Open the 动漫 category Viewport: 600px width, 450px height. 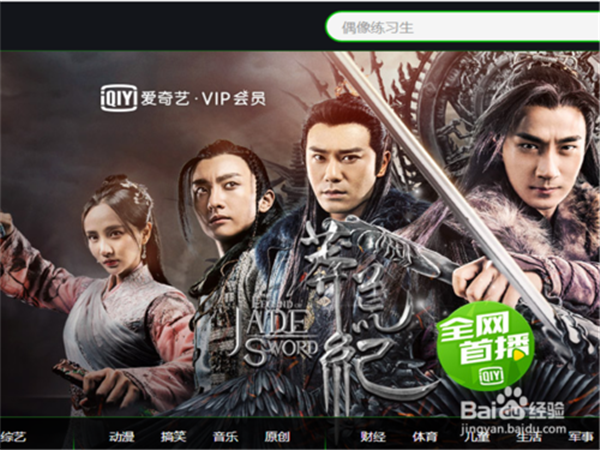pos(121,436)
